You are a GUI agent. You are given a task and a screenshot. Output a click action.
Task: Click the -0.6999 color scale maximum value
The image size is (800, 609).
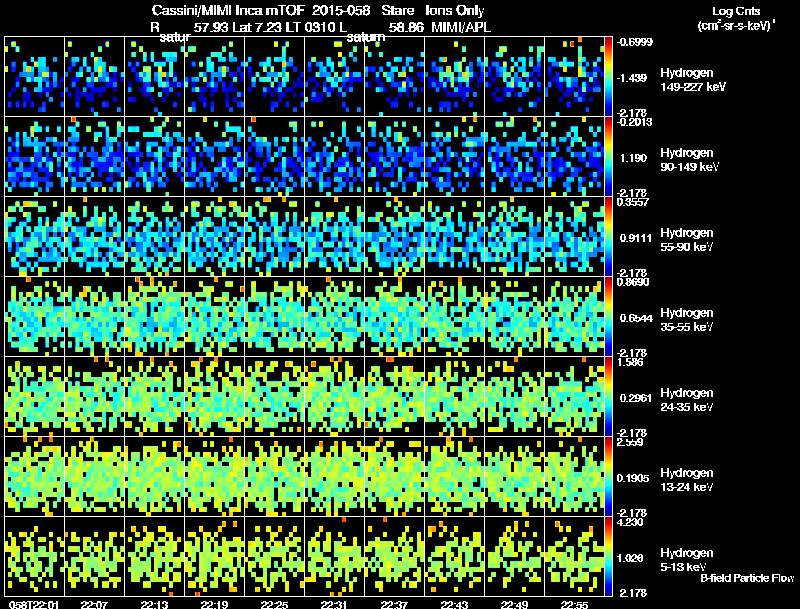(634, 42)
